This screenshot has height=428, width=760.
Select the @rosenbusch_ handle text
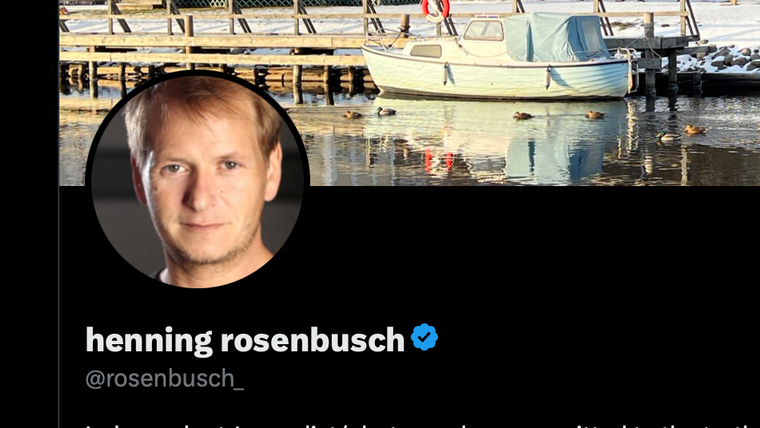pos(165,379)
